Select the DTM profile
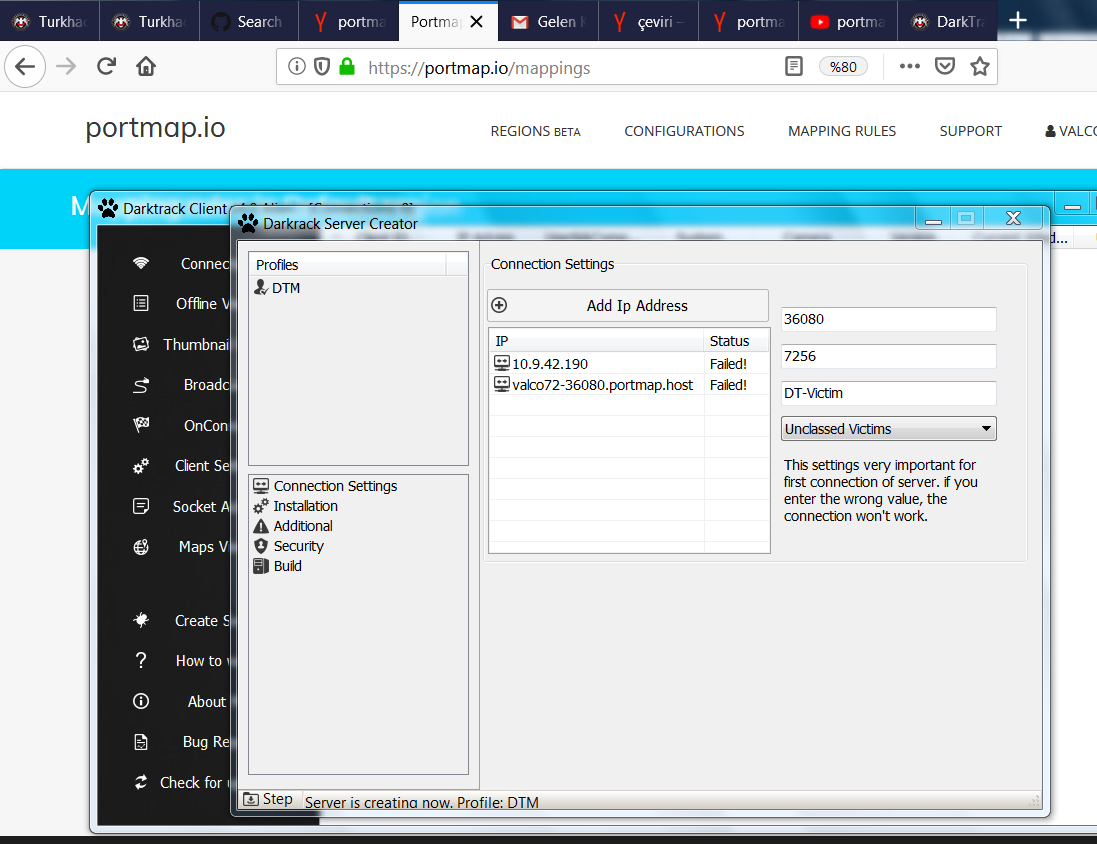Image resolution: width=1097 pixels, height=844 pixels. point(278,288)
